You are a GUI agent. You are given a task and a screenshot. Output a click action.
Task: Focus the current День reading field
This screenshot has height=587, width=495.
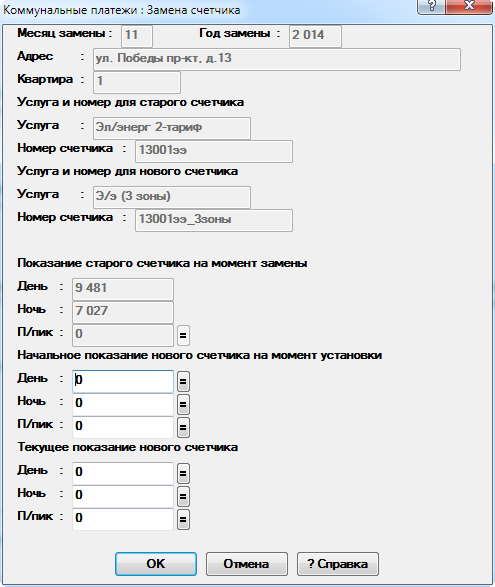click(x=123, y=473)
